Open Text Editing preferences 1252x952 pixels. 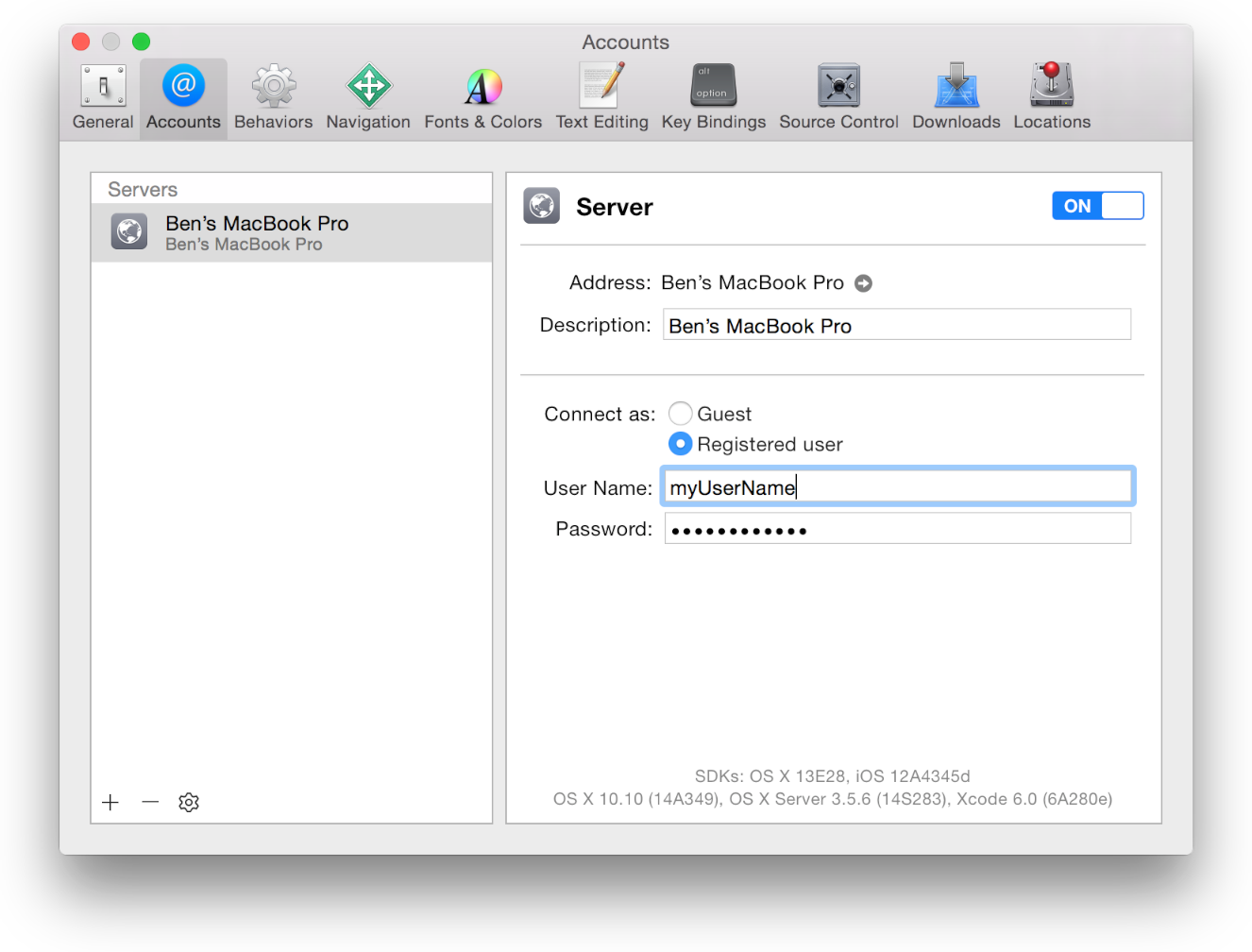click(601, 94)
